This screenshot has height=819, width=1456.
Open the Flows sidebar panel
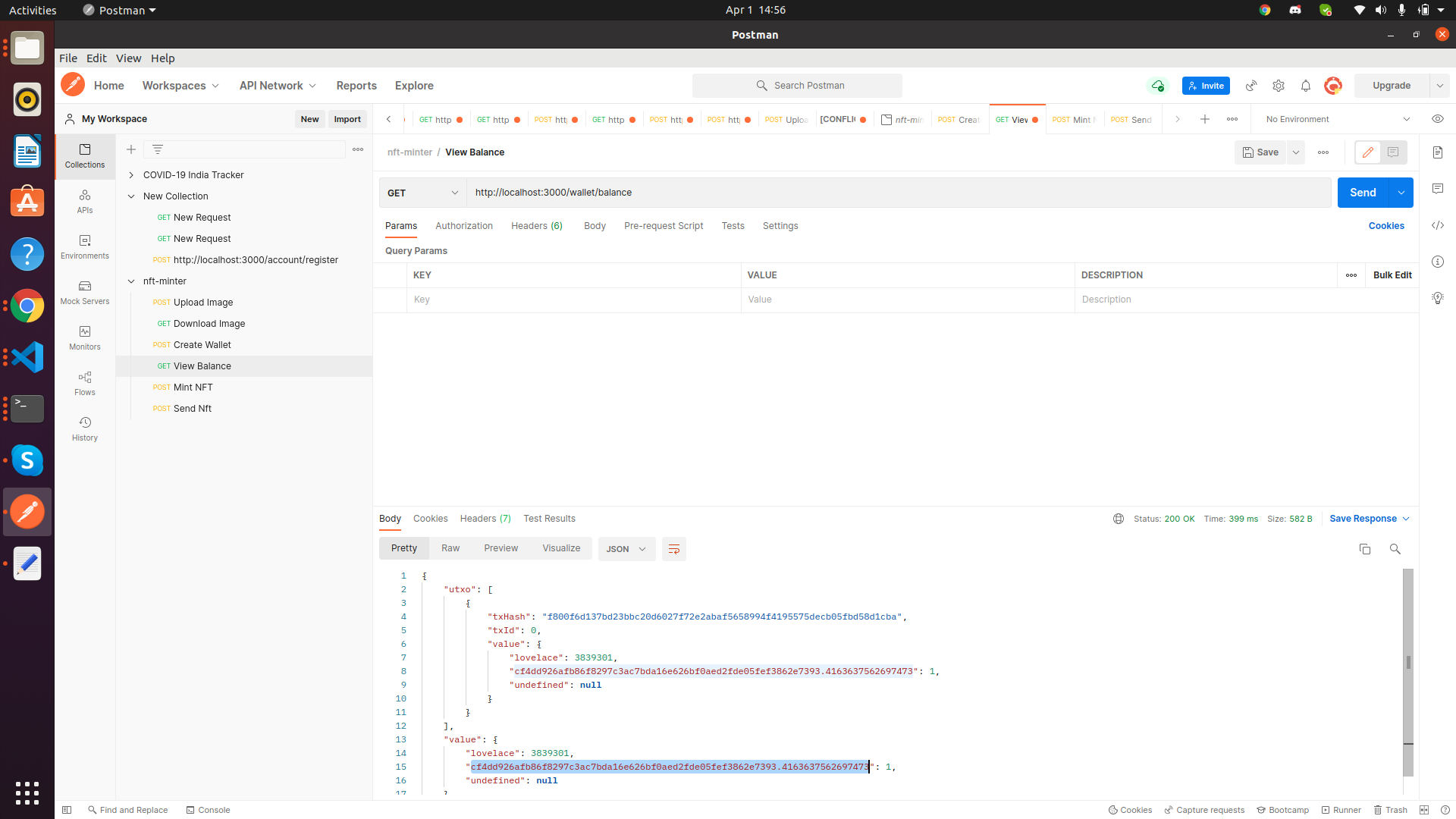pos(85,384)
